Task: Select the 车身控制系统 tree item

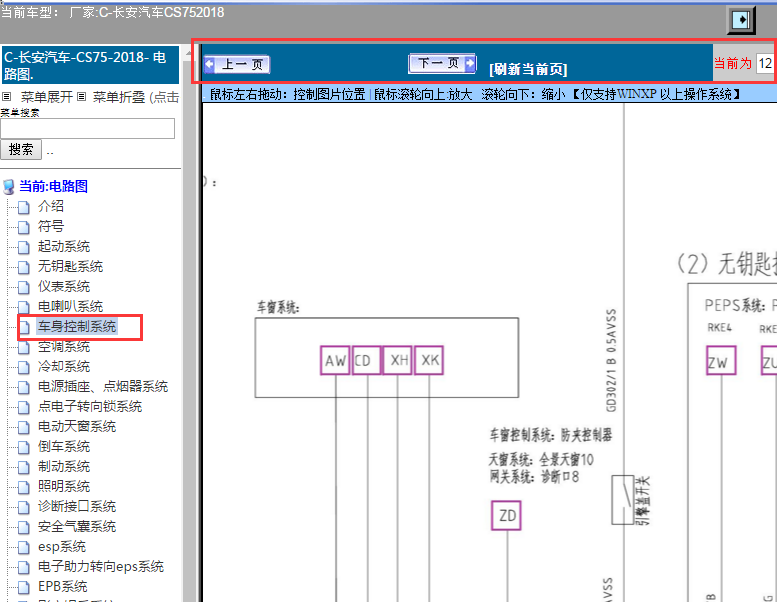Action: 77,327
